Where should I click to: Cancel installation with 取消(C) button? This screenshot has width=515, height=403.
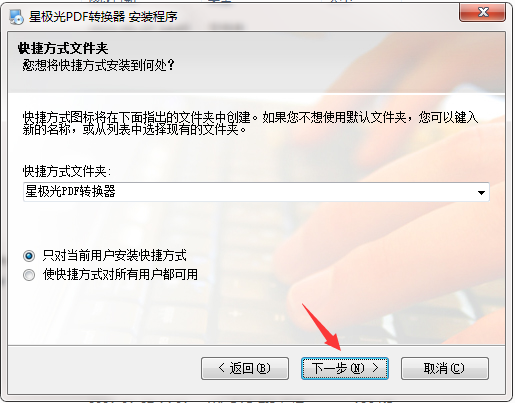(445, 368)
